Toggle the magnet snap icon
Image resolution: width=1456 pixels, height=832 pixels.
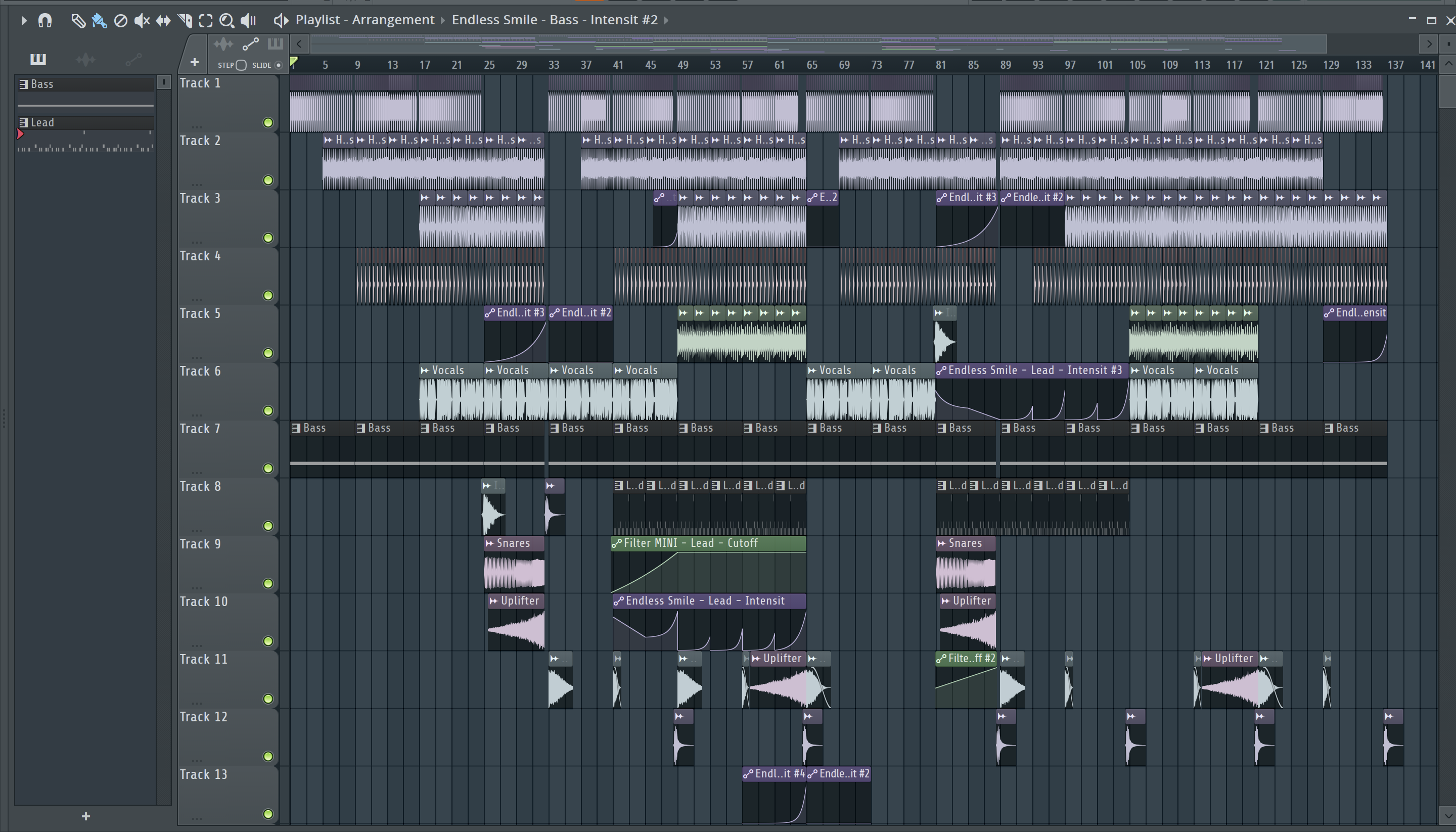(44, 21)
